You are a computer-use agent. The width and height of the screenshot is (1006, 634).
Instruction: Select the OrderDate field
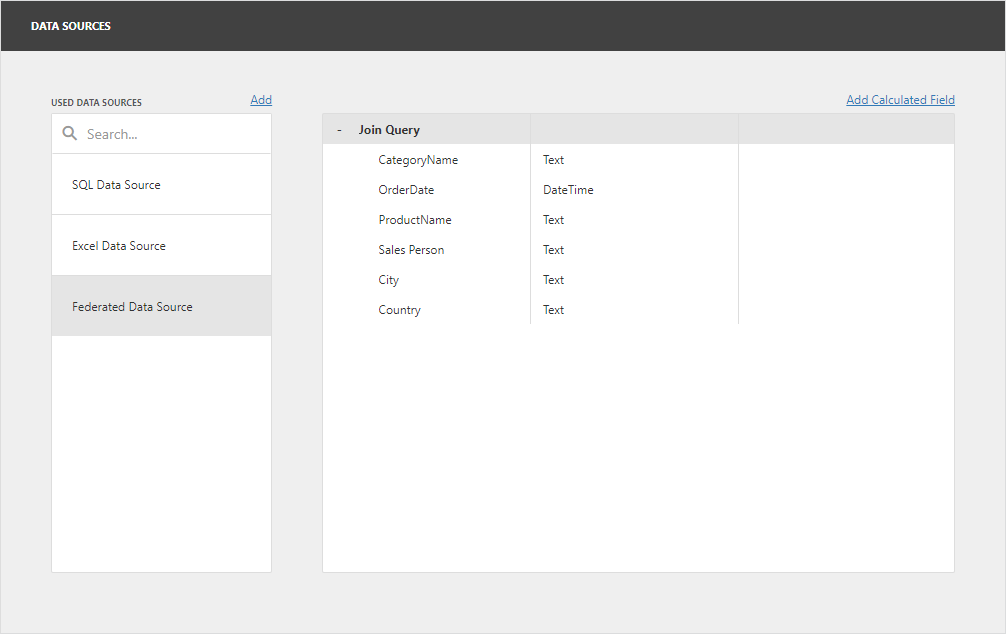(x=406, y=189)
